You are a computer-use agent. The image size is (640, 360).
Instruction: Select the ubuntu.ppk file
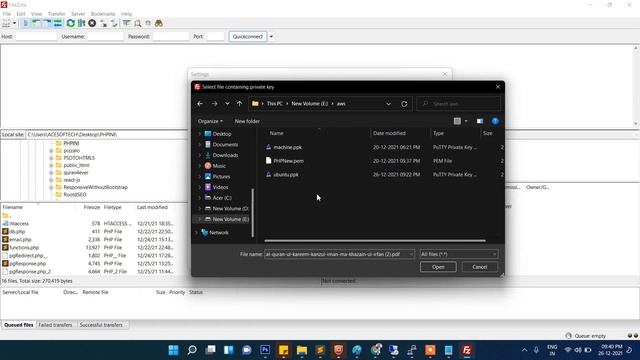[286, 175]
